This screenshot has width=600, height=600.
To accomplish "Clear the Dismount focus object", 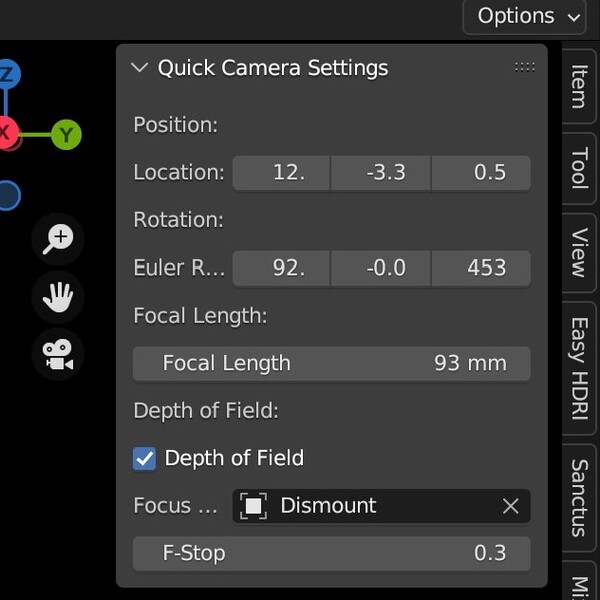I will (510, 506).
